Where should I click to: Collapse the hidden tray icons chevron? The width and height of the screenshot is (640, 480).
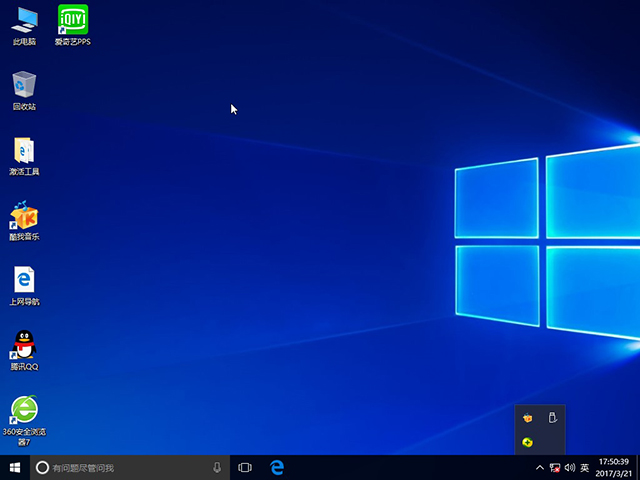[540, 467]
